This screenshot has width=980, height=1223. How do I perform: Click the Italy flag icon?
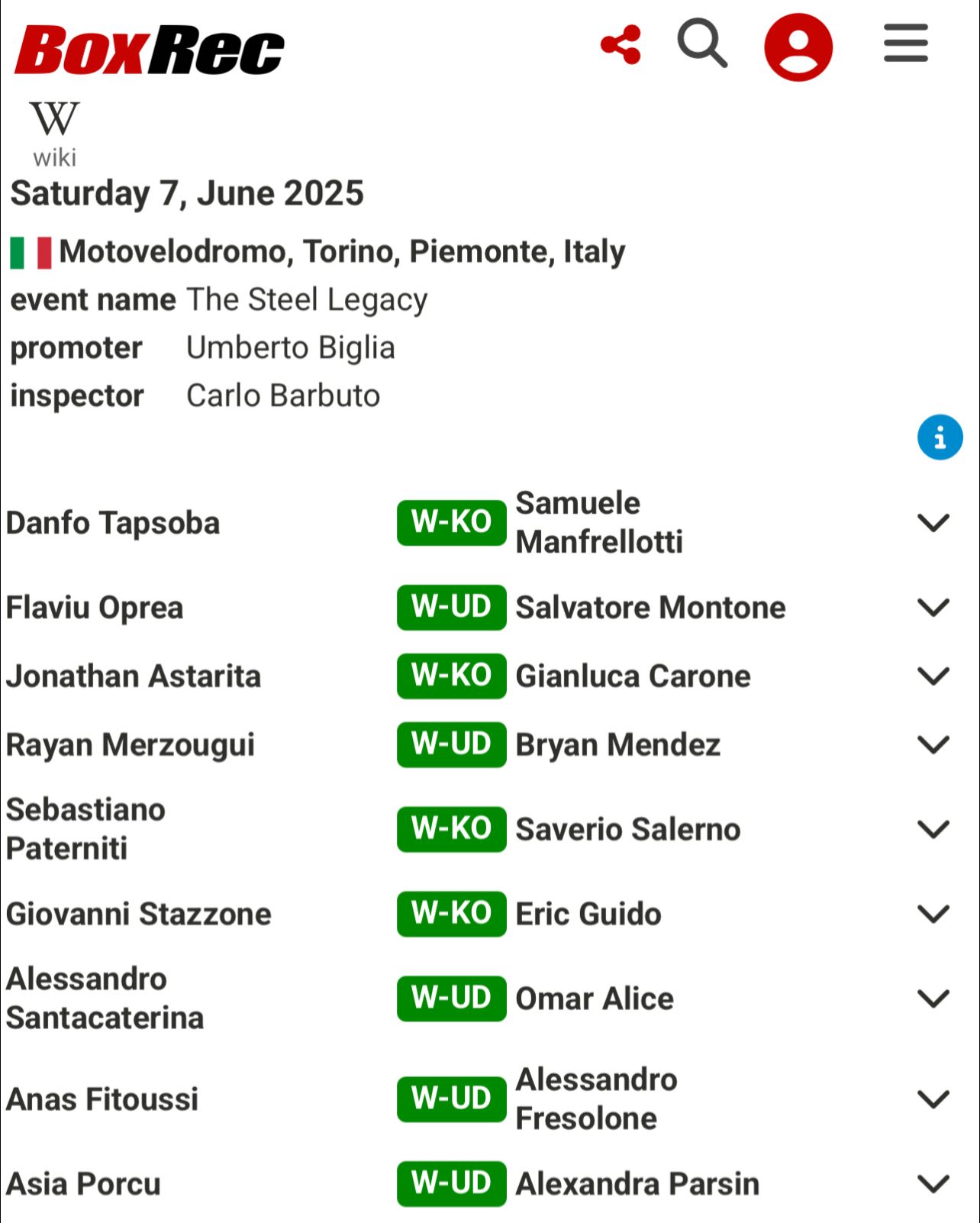pos(31,253)
